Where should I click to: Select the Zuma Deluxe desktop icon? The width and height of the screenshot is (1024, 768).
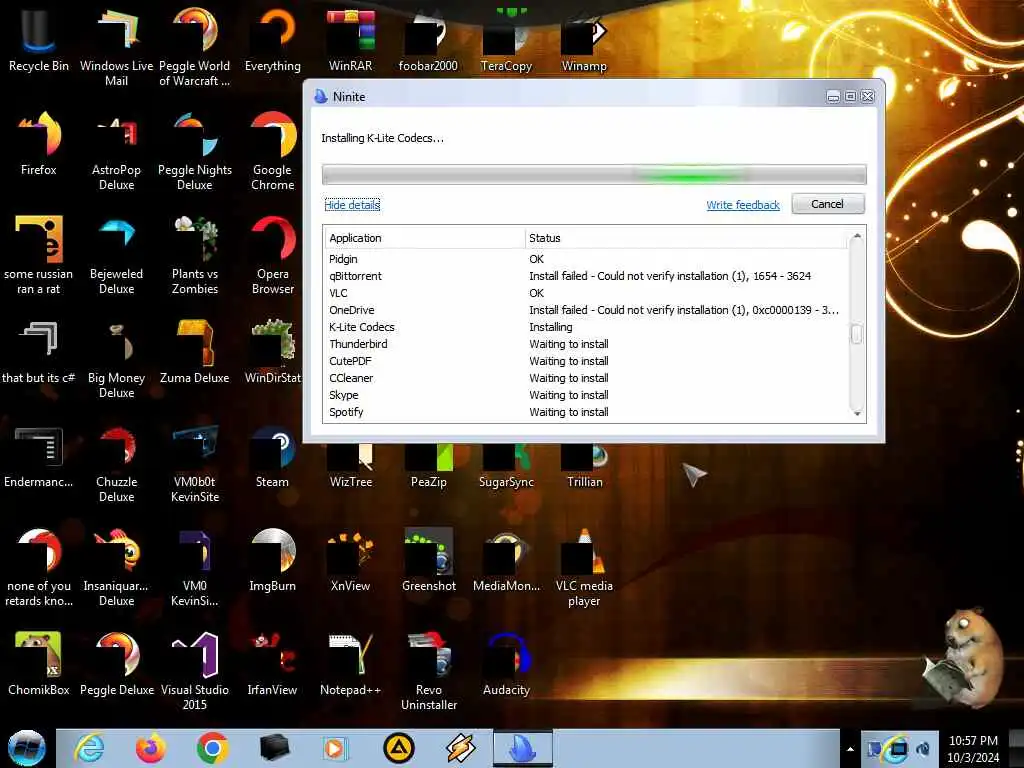195,351
